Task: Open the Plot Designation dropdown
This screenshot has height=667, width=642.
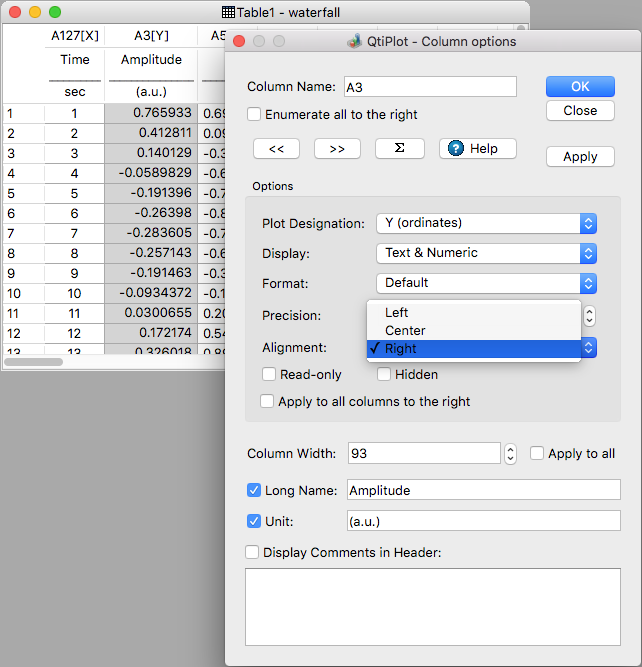Action: tap(486, 223)
